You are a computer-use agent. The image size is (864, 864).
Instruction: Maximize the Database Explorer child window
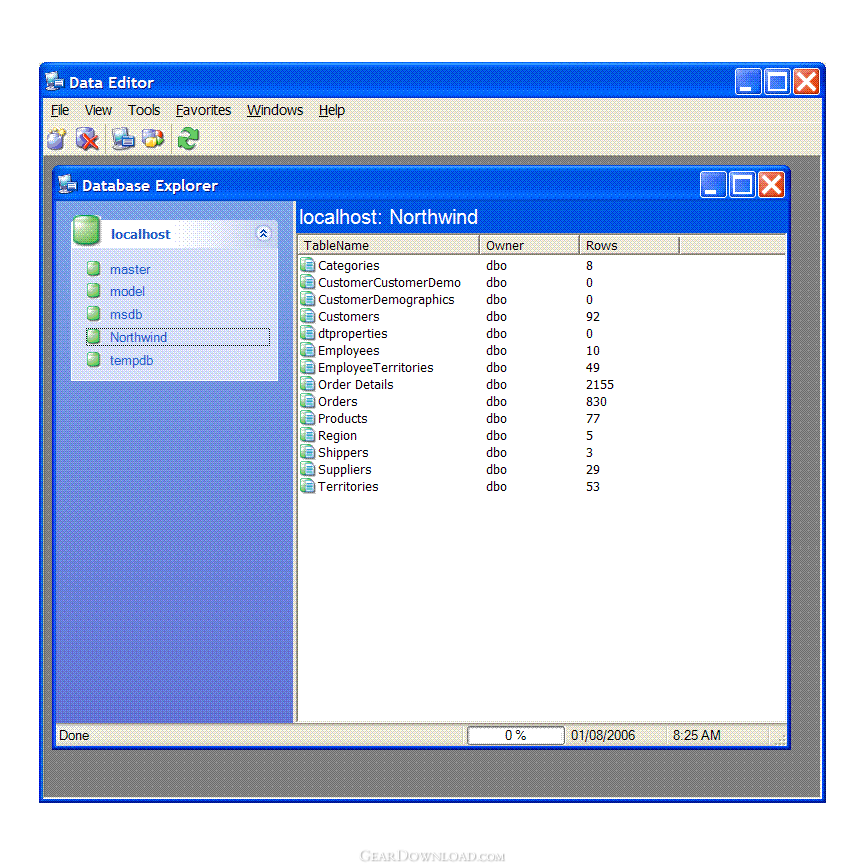coord(742,185)
